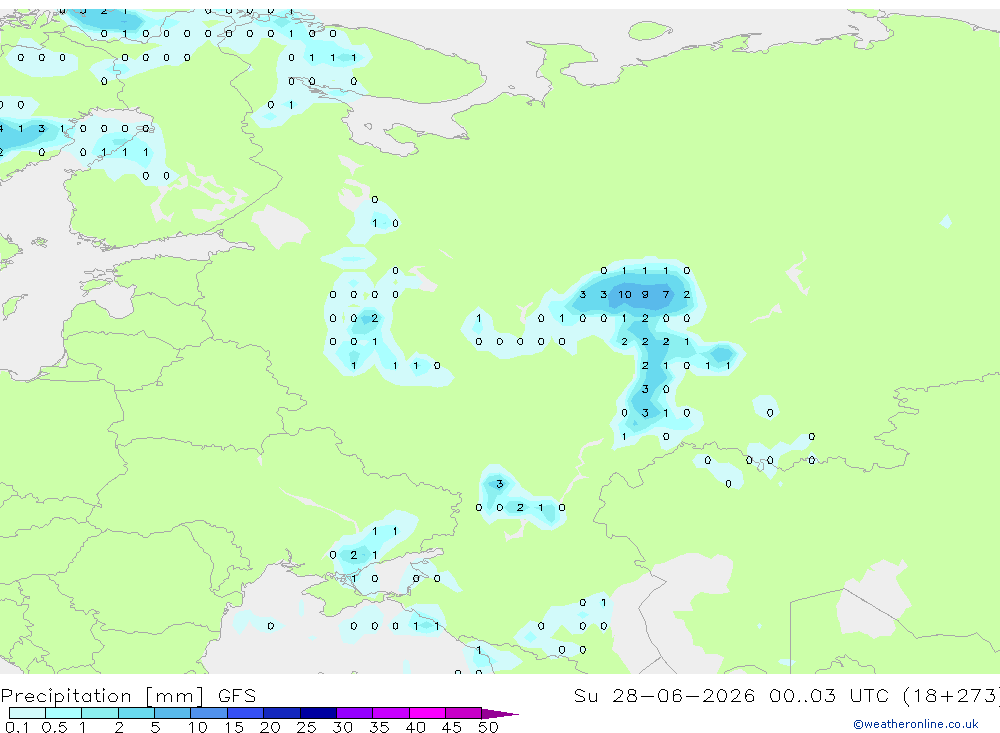
Task: Click the 40–45 mm magenta legend swatch
Action: (427, 713)
